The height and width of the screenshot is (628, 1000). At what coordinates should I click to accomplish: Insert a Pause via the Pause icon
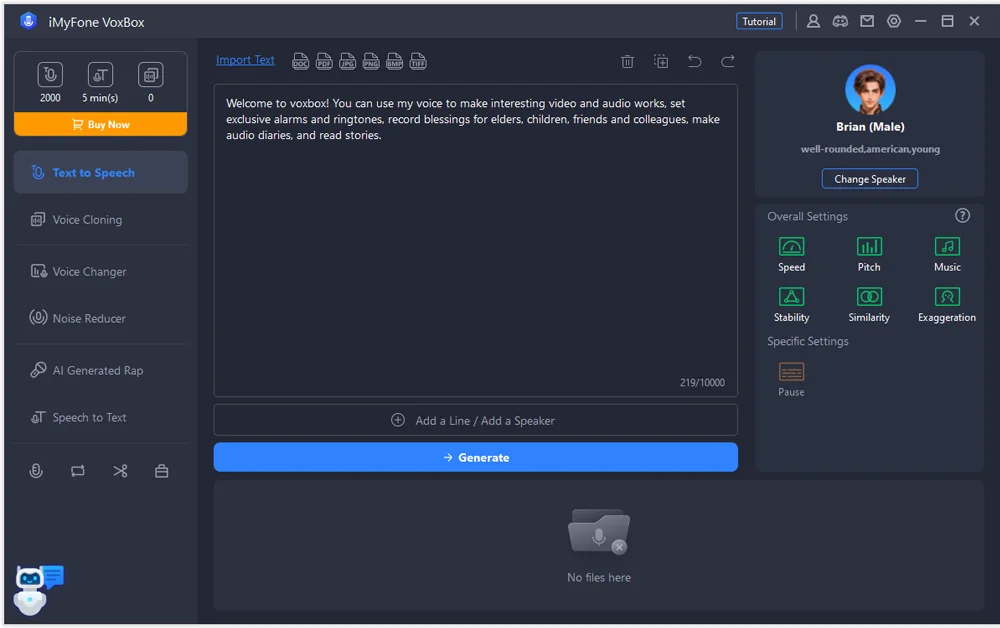pos(791,372)
